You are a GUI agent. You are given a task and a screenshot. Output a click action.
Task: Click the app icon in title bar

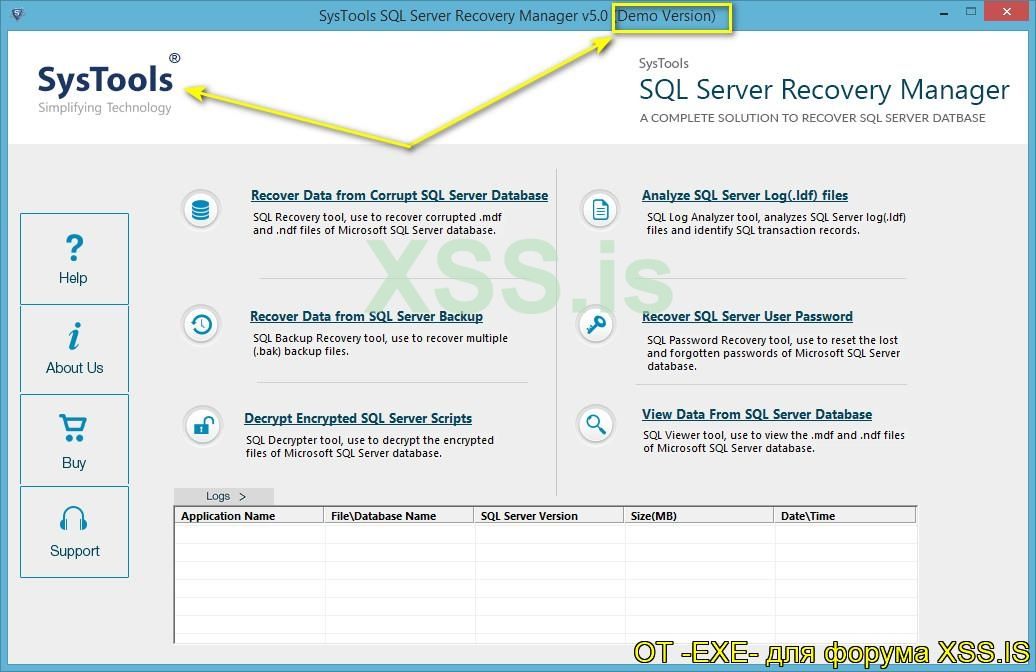click(x=17, y=14)
